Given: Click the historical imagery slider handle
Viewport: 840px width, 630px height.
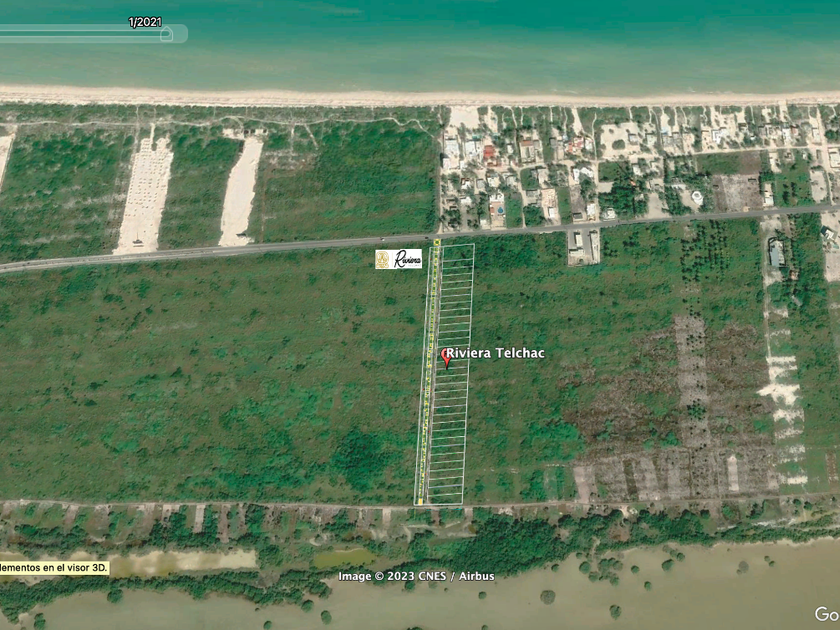Looking at the screenshot, I should tap(166, 34).
